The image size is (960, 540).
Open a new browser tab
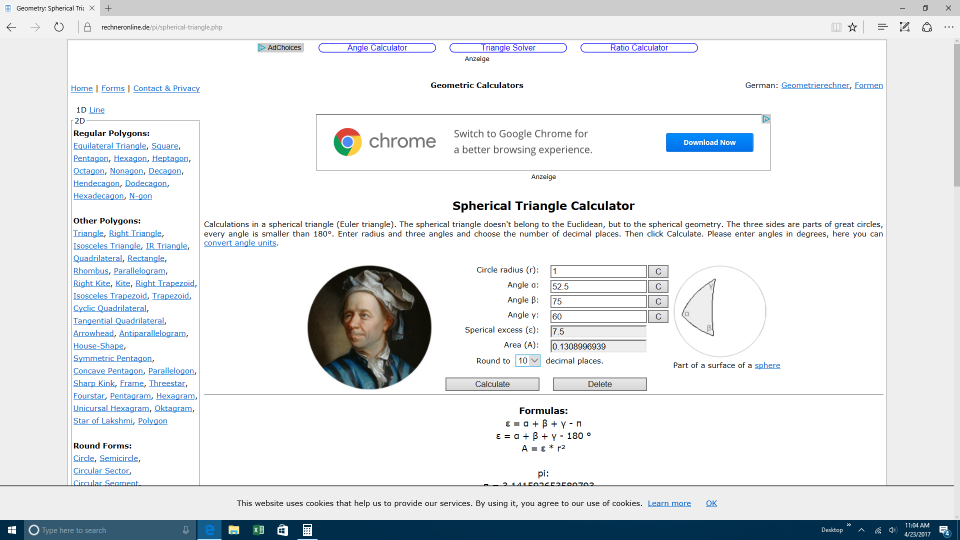click(x=108, y=7)
